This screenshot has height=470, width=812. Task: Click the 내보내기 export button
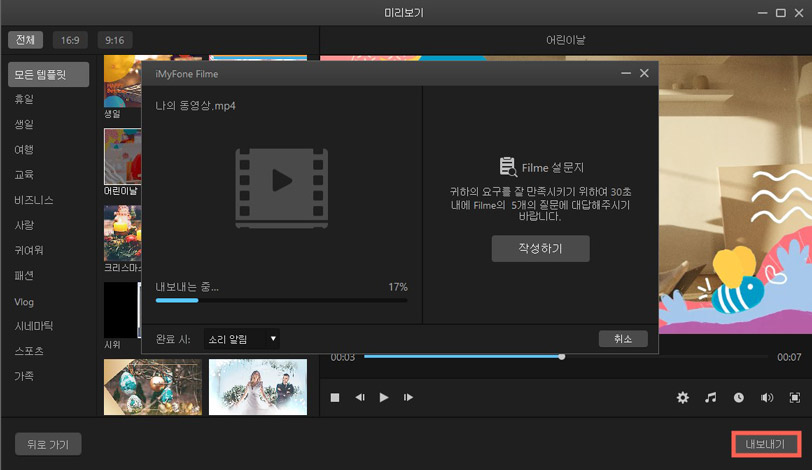[765, 444]
